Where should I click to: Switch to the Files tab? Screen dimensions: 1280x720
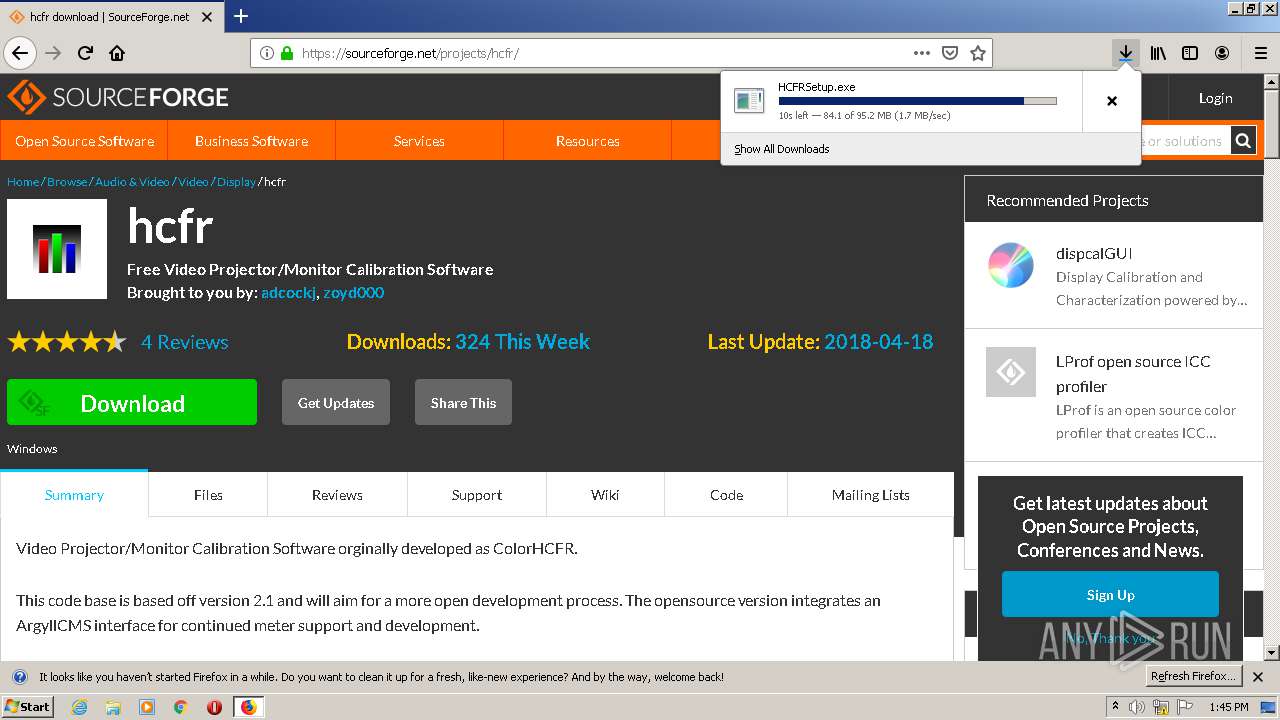(208, 495)
